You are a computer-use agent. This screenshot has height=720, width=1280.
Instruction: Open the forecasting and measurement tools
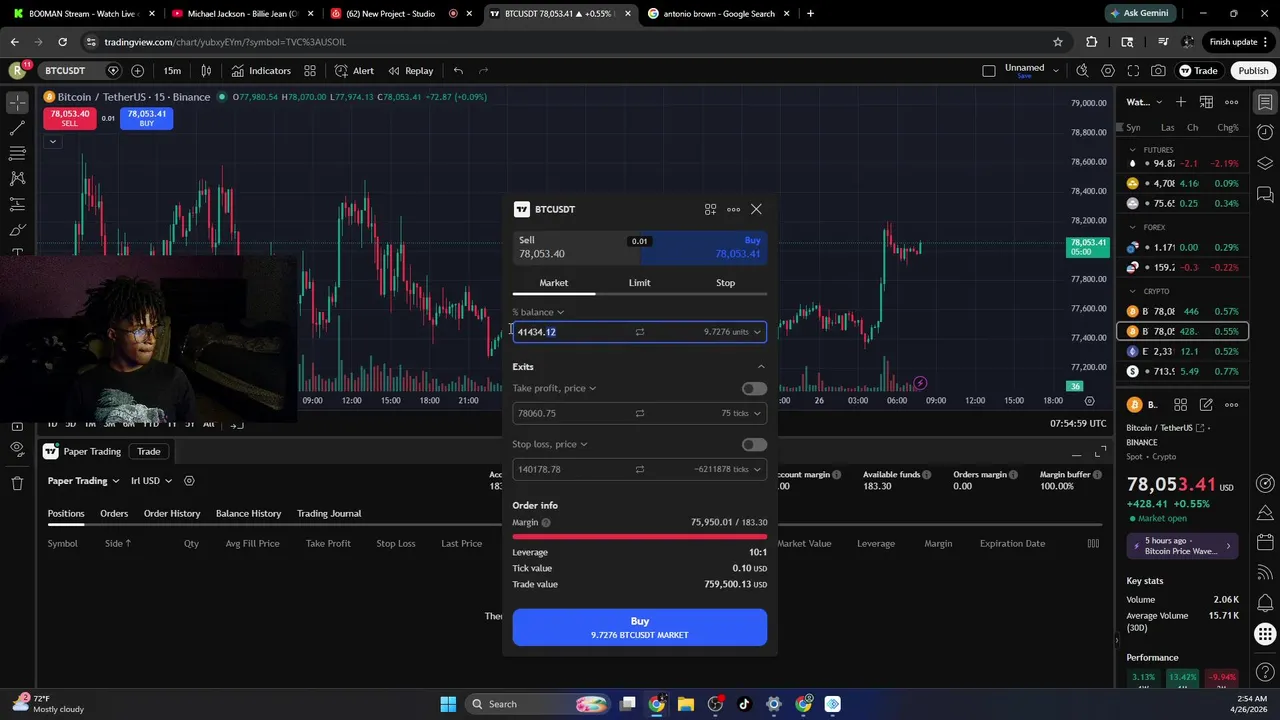tap(17, 204)
